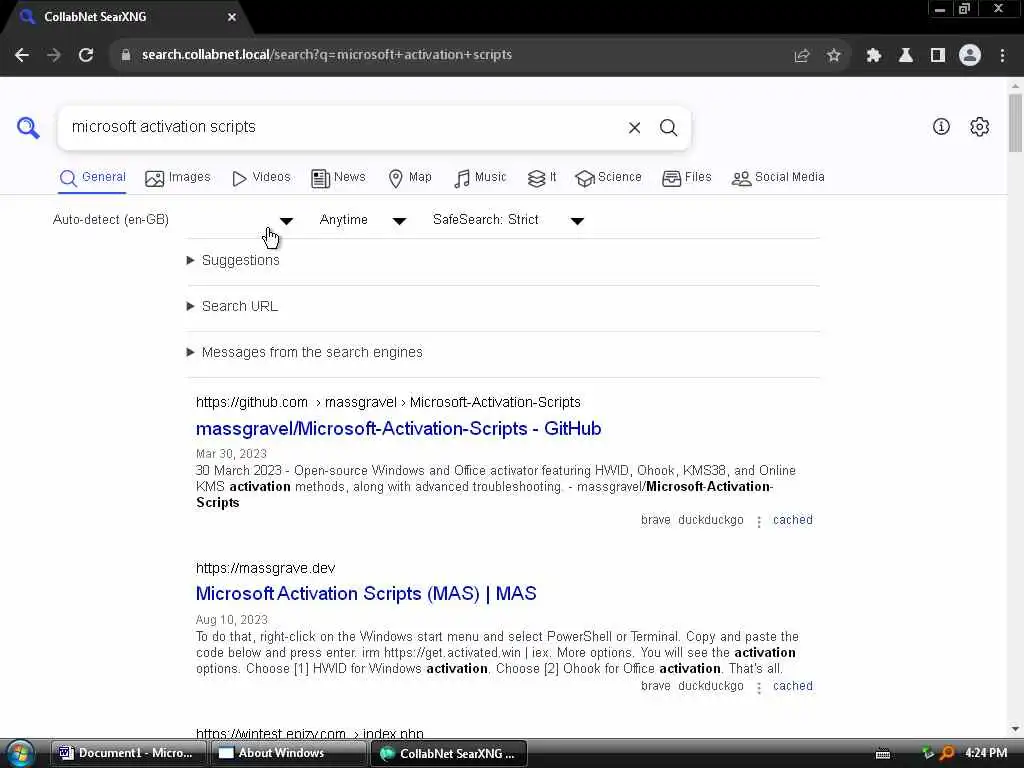Open massgravel/Microsoft-Activation-Scripts GitHub link
The image size is (1024, 768).
click(398, 429)
